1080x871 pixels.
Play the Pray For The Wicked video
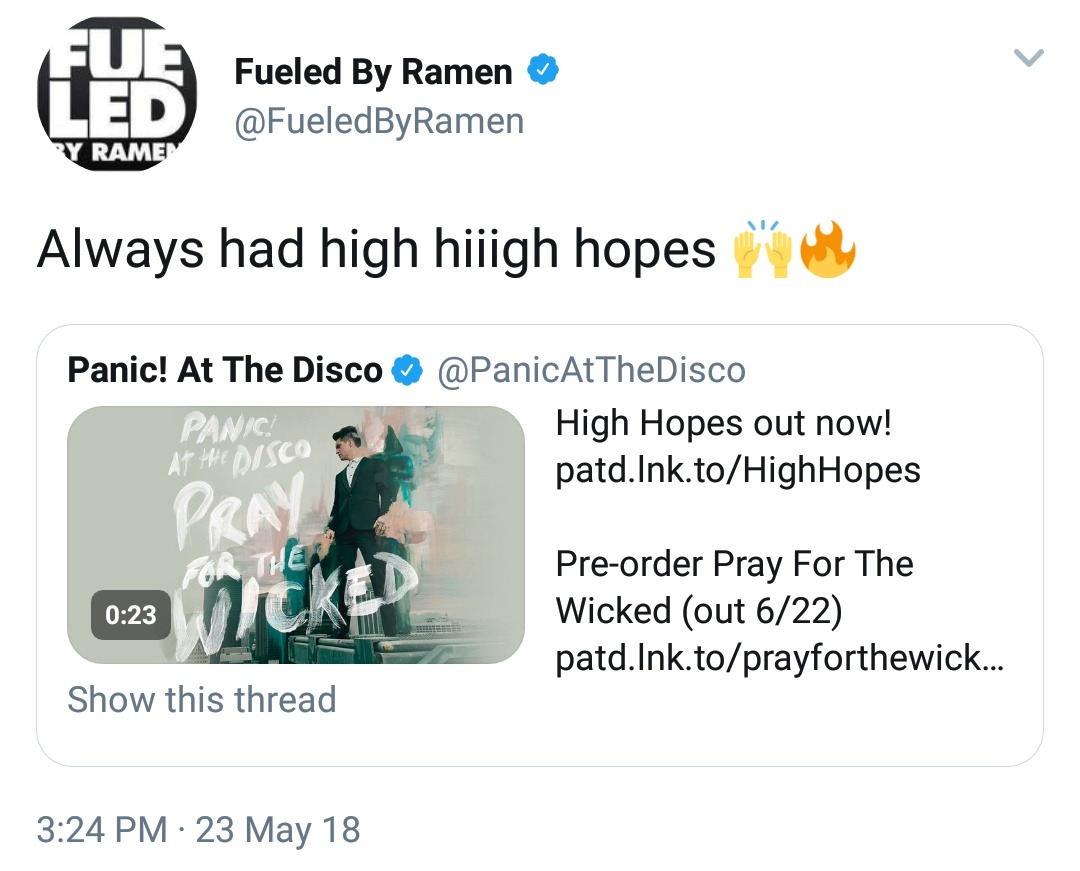tap(295, 535)
